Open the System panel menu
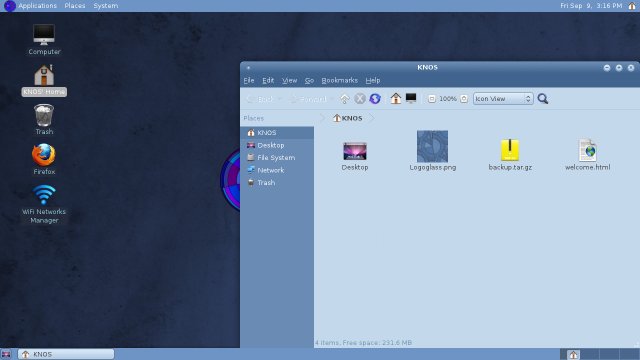The image size is (640, 360). (106, 6)
